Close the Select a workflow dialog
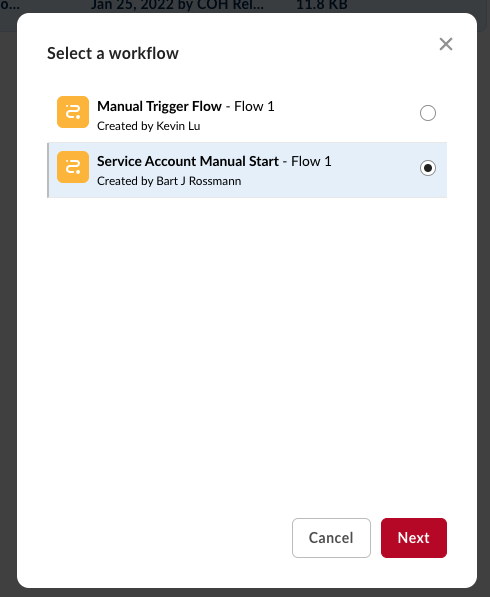The width and height of the screenshot is (490, 597). pyautogui.click(x=445, y=44)
